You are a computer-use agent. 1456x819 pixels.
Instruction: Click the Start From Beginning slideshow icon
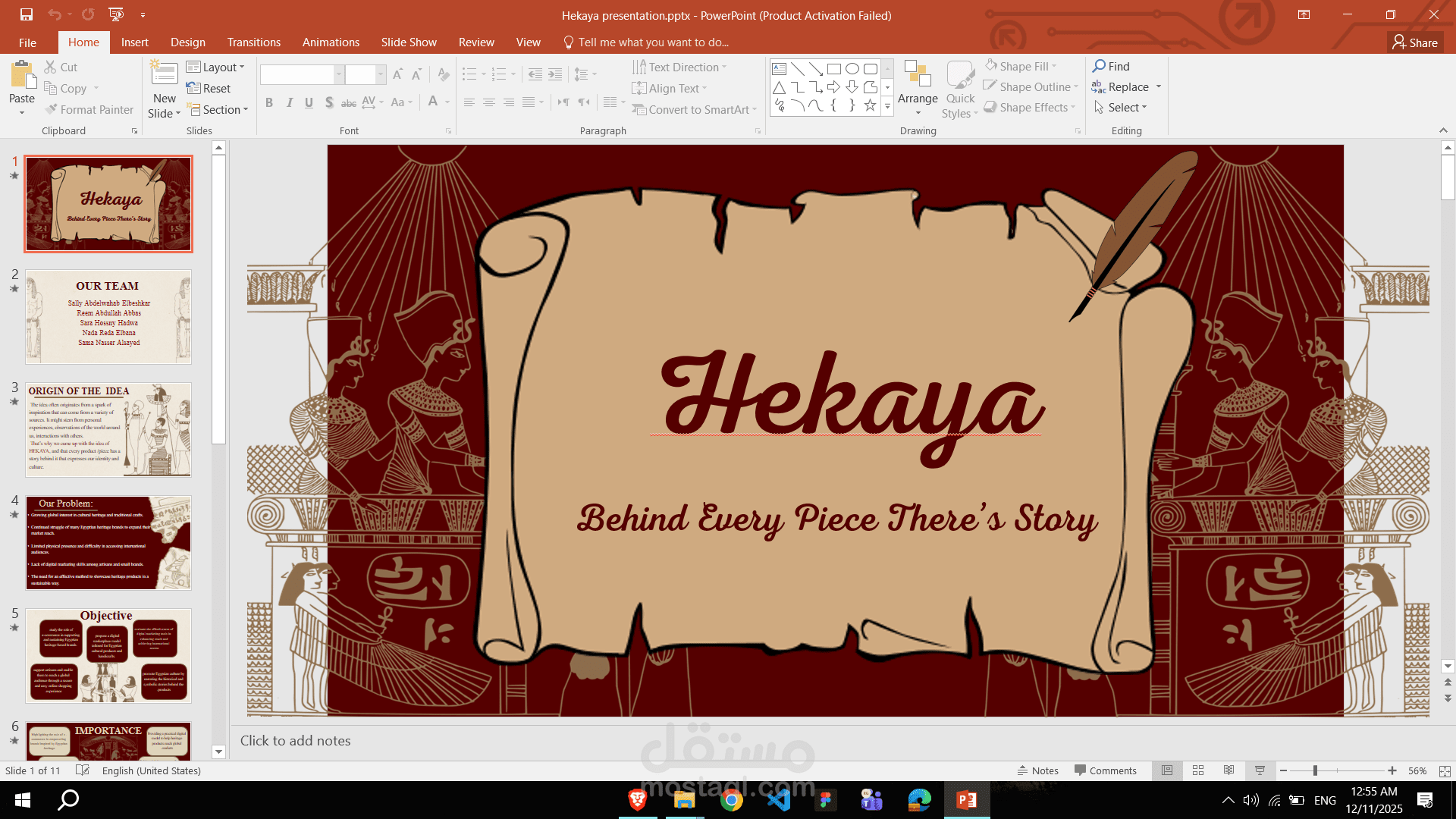pyautogui.click(x=116, y=14)
